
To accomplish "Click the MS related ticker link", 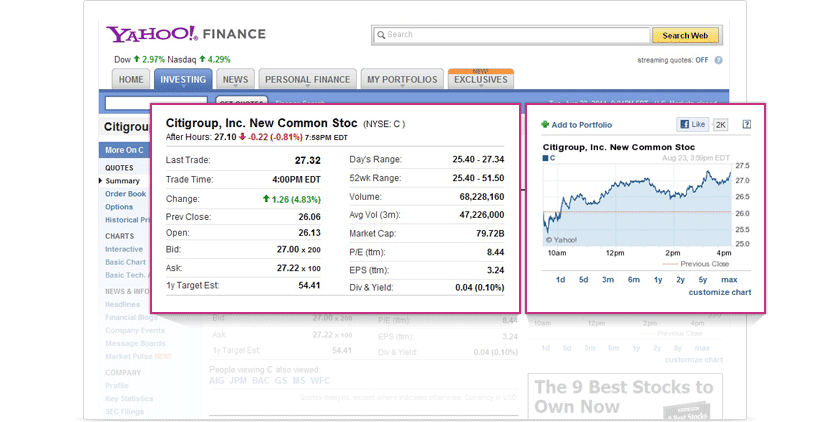I will point(299,381).
